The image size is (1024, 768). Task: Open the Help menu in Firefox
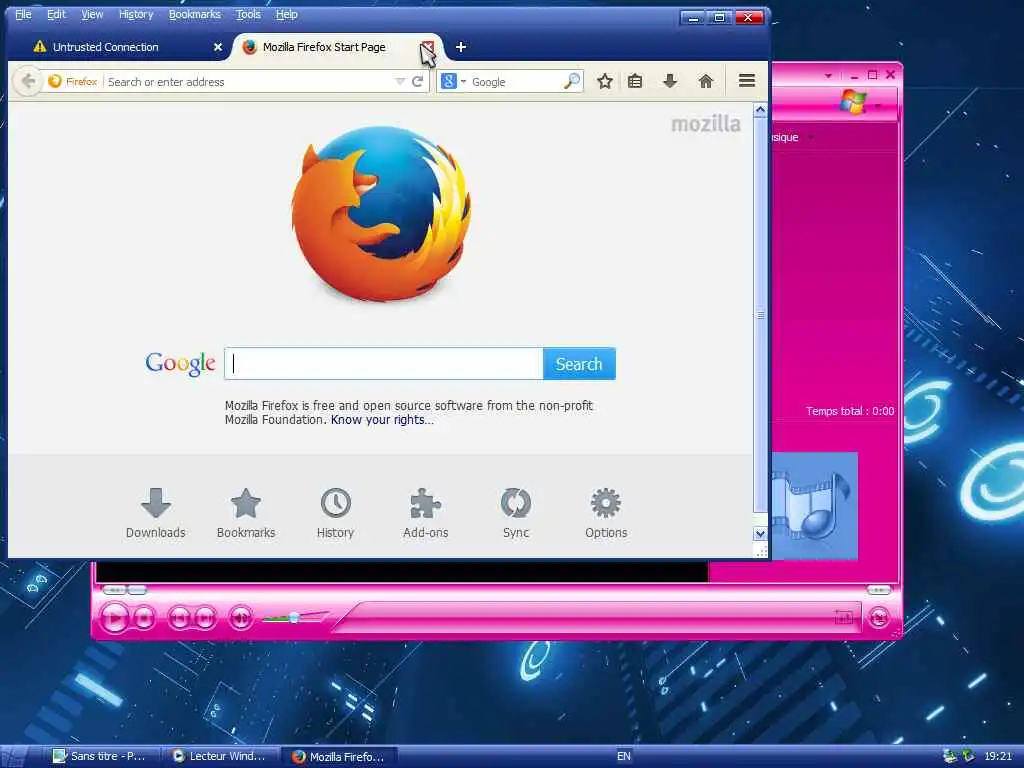tap(286, 14)
